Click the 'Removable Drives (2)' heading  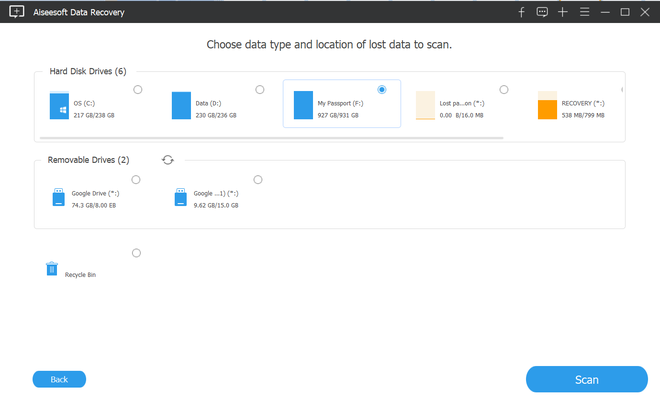(88, 160)
